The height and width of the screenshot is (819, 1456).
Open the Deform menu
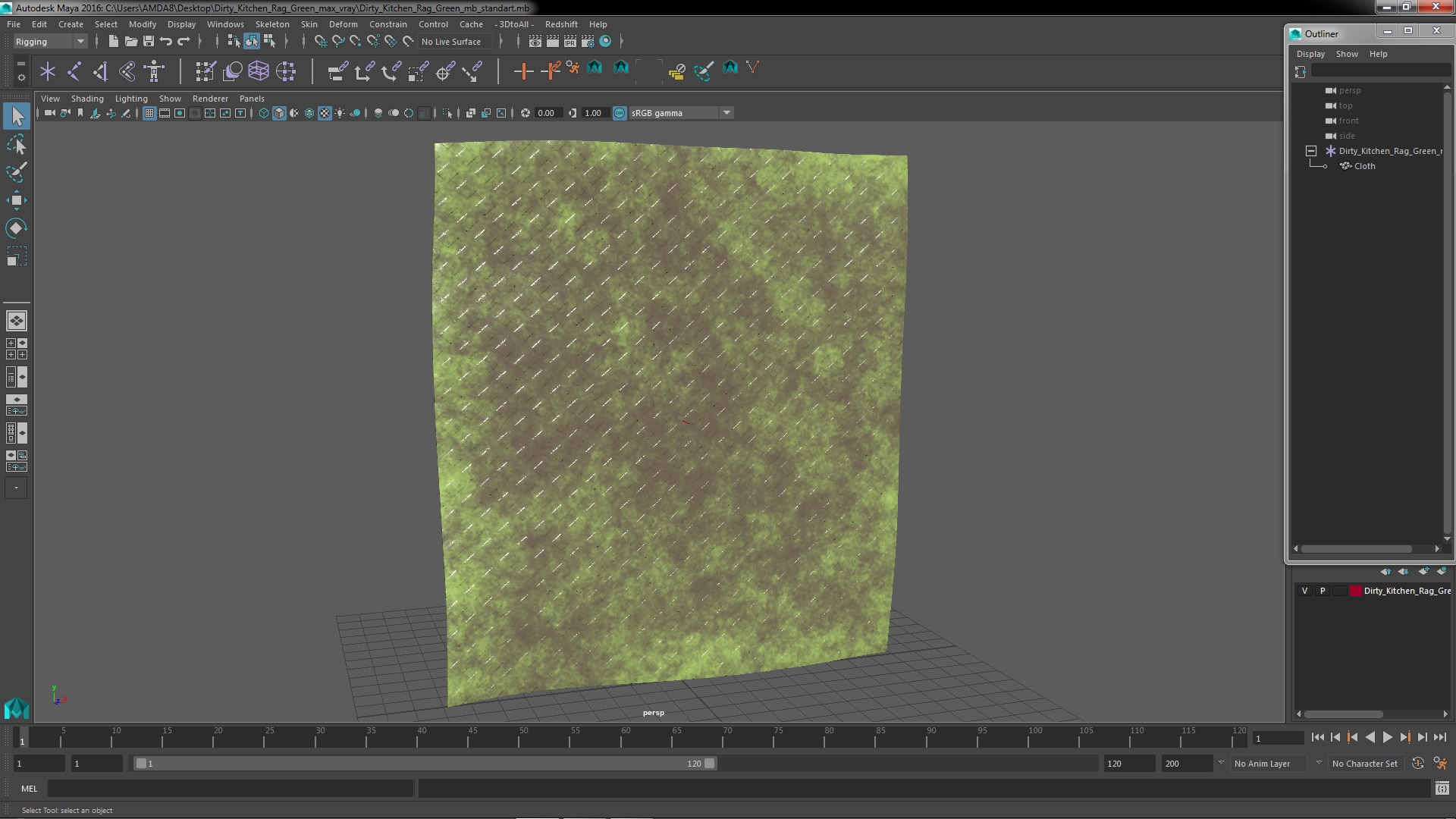343,24
